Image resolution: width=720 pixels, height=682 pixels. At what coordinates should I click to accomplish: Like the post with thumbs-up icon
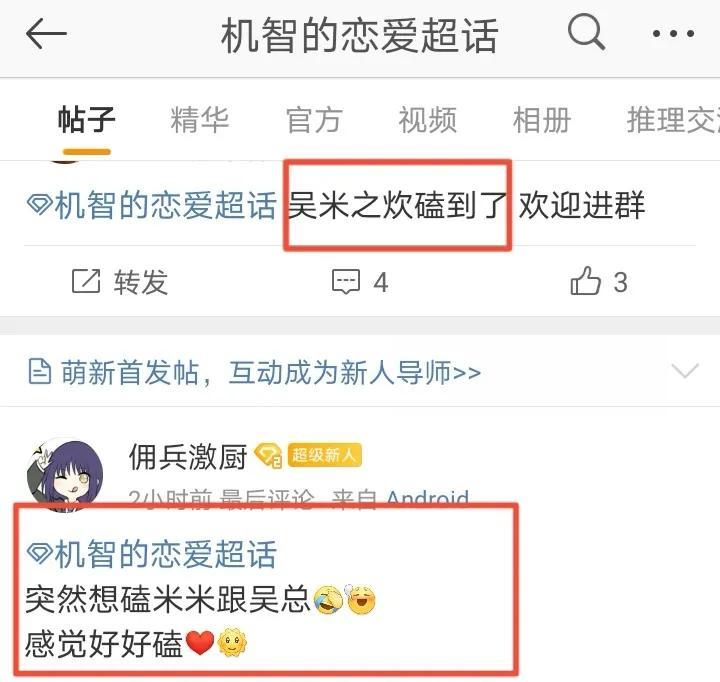(585, 280)
